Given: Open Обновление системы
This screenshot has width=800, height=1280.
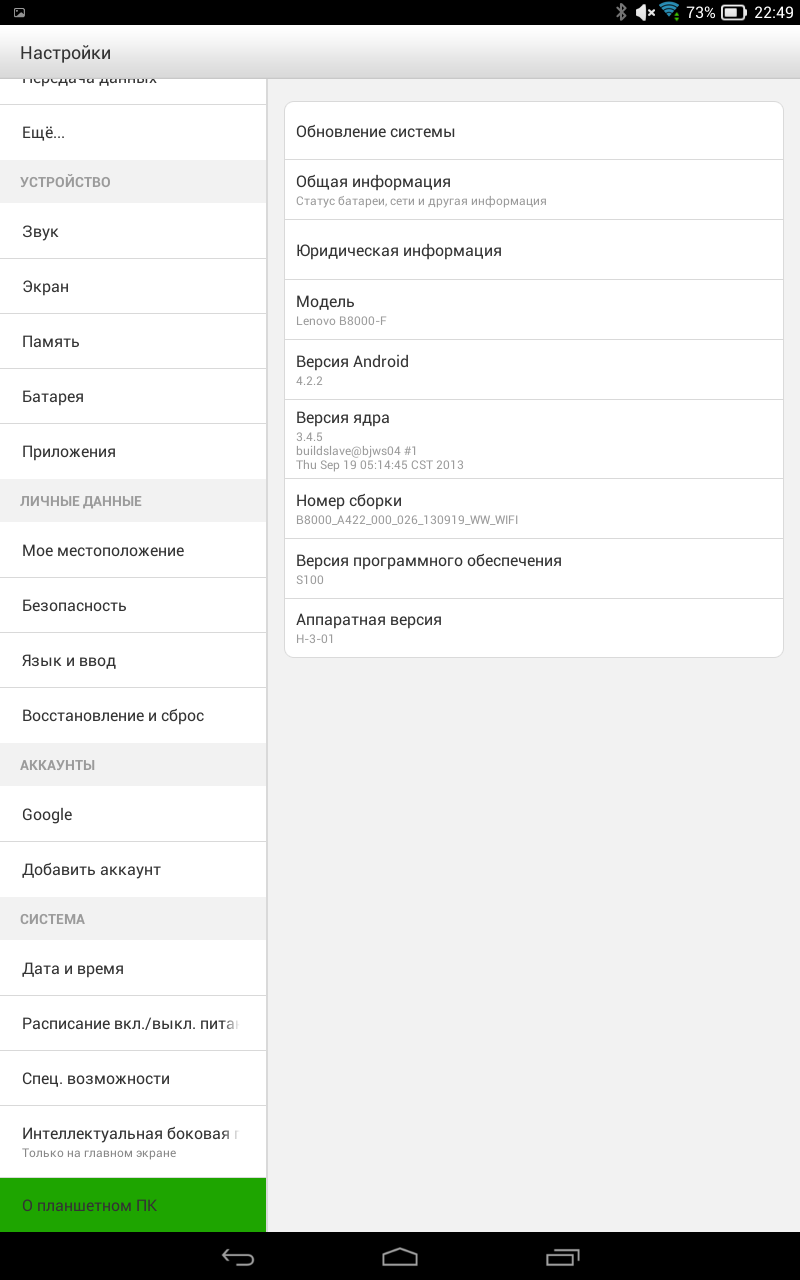Looking at the screenshot, I should click(x=533, y=131).
